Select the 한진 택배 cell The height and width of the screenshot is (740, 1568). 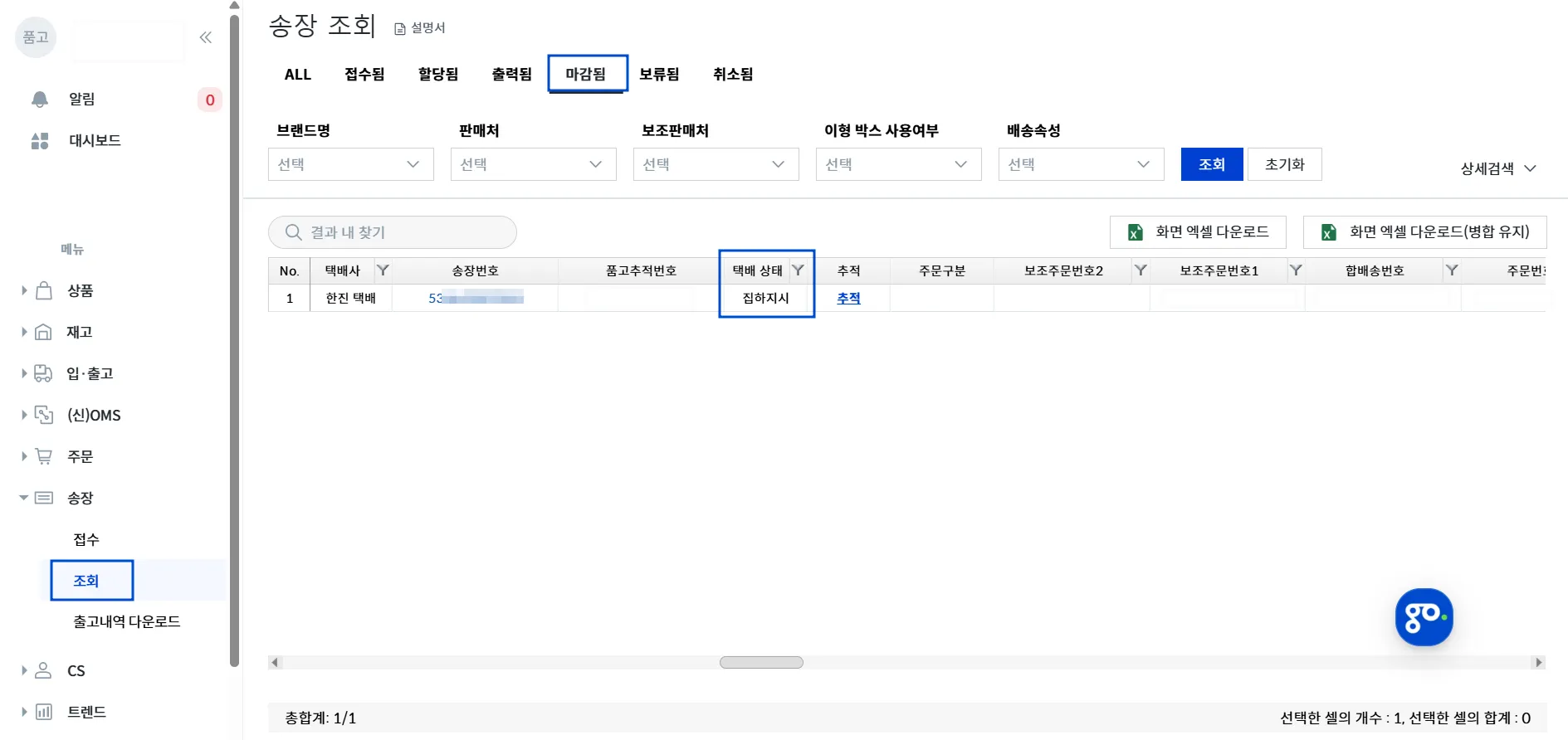(x=351, y=298)
